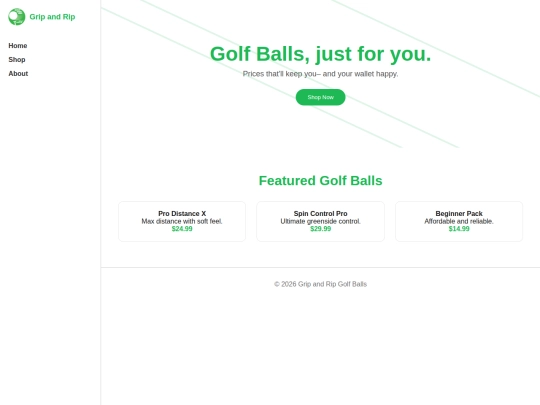
Task: Click 'Max distance with soft feel' description
Action: click(x=182, y=221)
